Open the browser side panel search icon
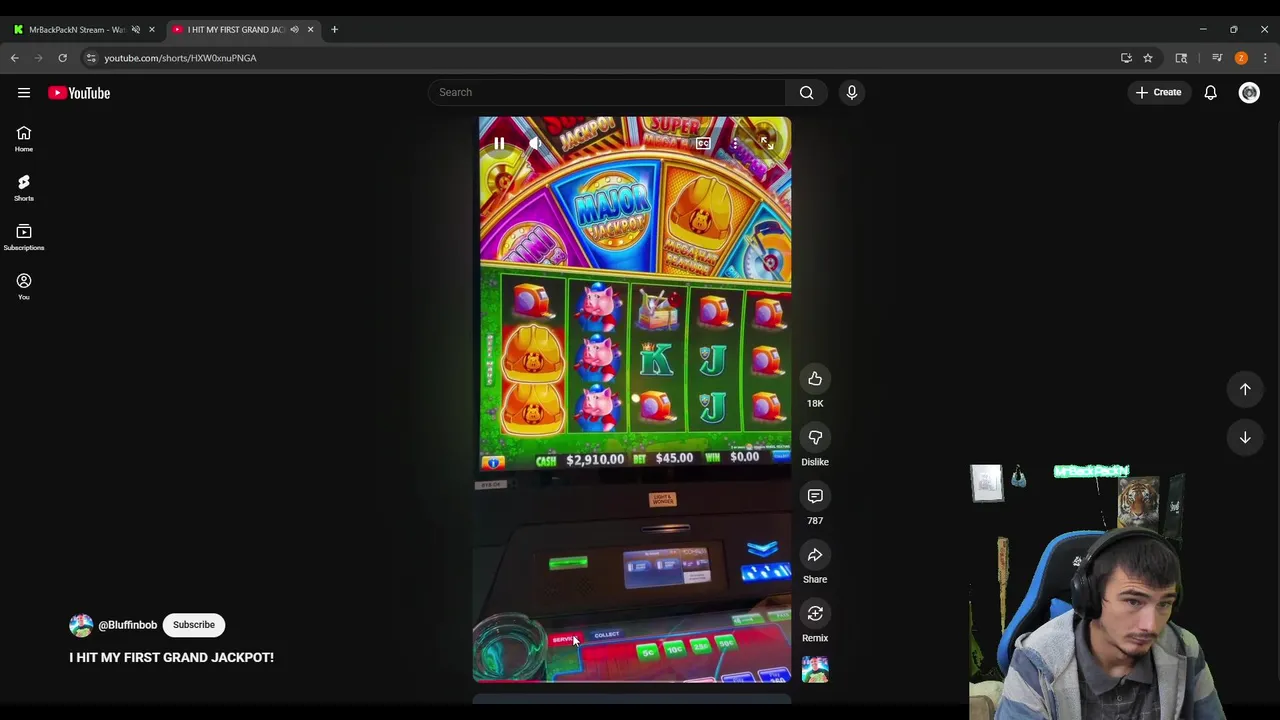The image size is (1280, 720). (x=1181, y=58)
